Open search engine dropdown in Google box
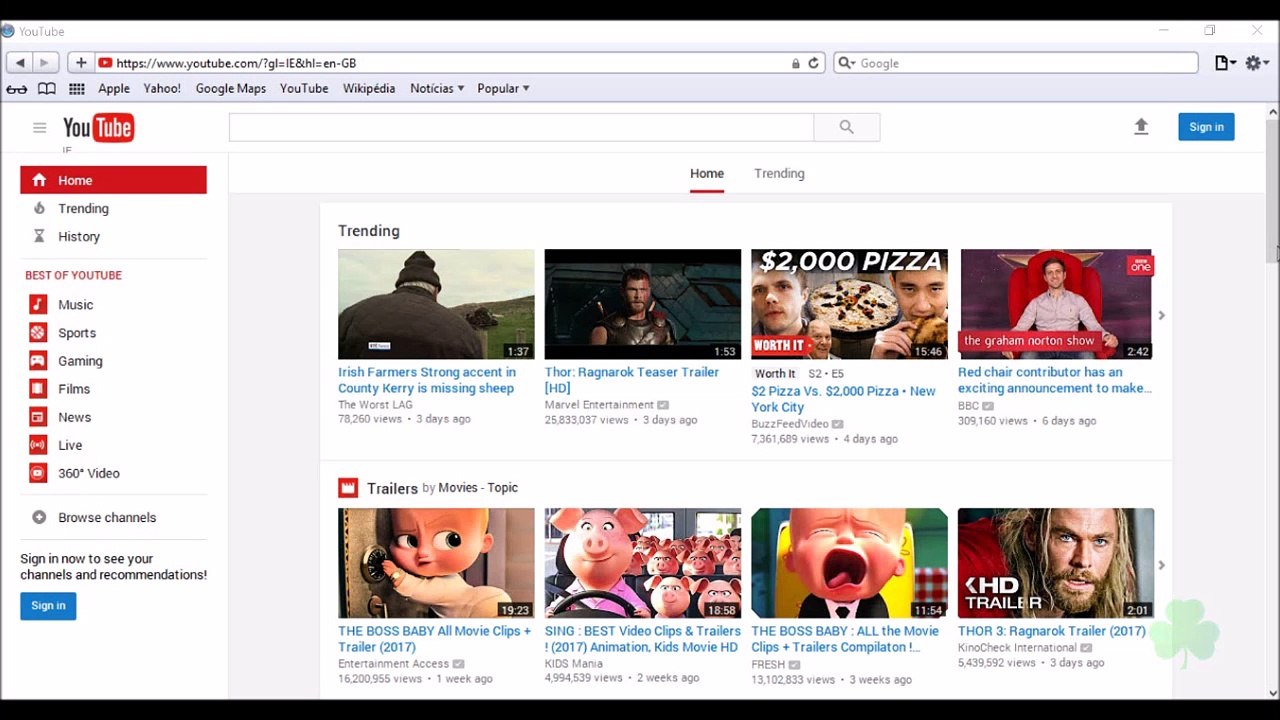Screen dimensions: 1280x720 coord(847,63)
